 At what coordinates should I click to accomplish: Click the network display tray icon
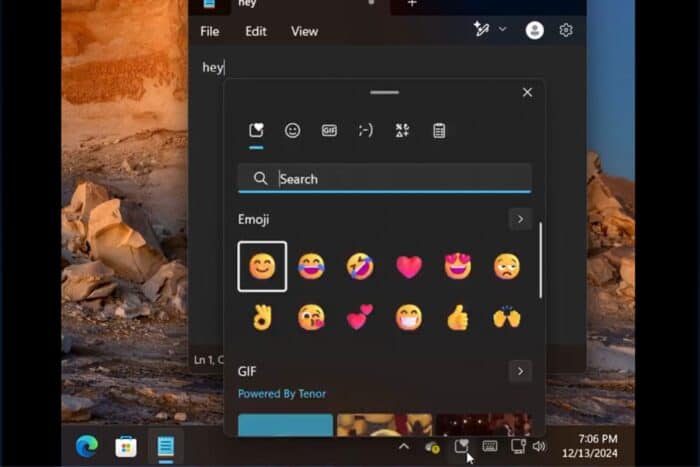tap(518, 446)
